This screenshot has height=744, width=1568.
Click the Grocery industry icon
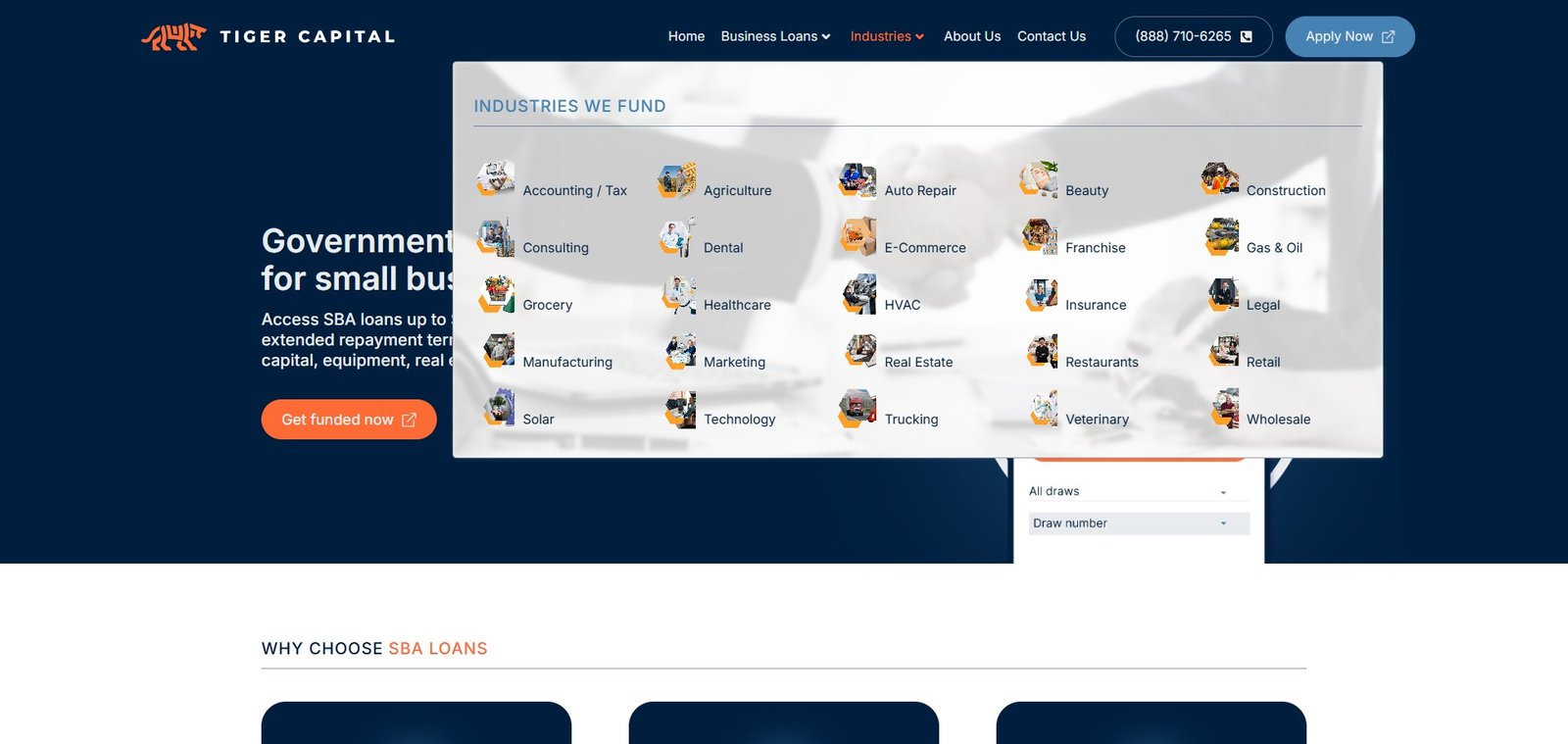coord(496,294)
